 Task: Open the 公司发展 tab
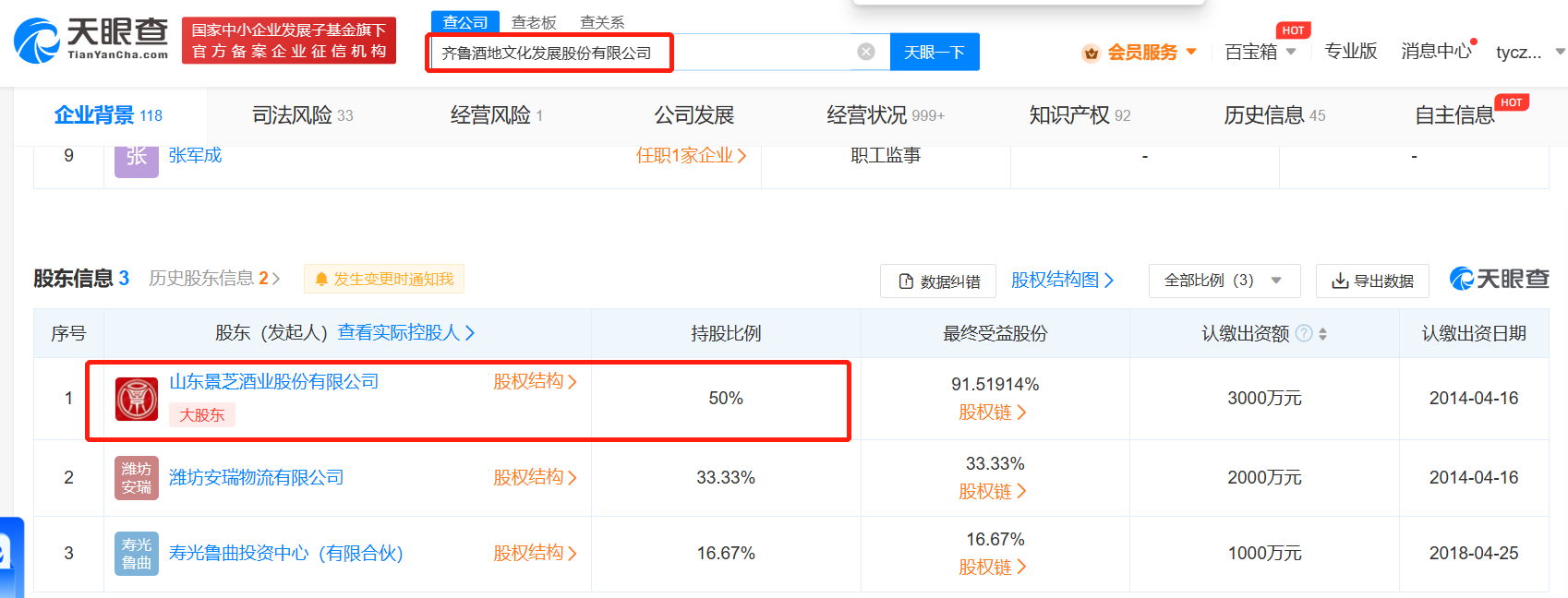click(694, 115)
